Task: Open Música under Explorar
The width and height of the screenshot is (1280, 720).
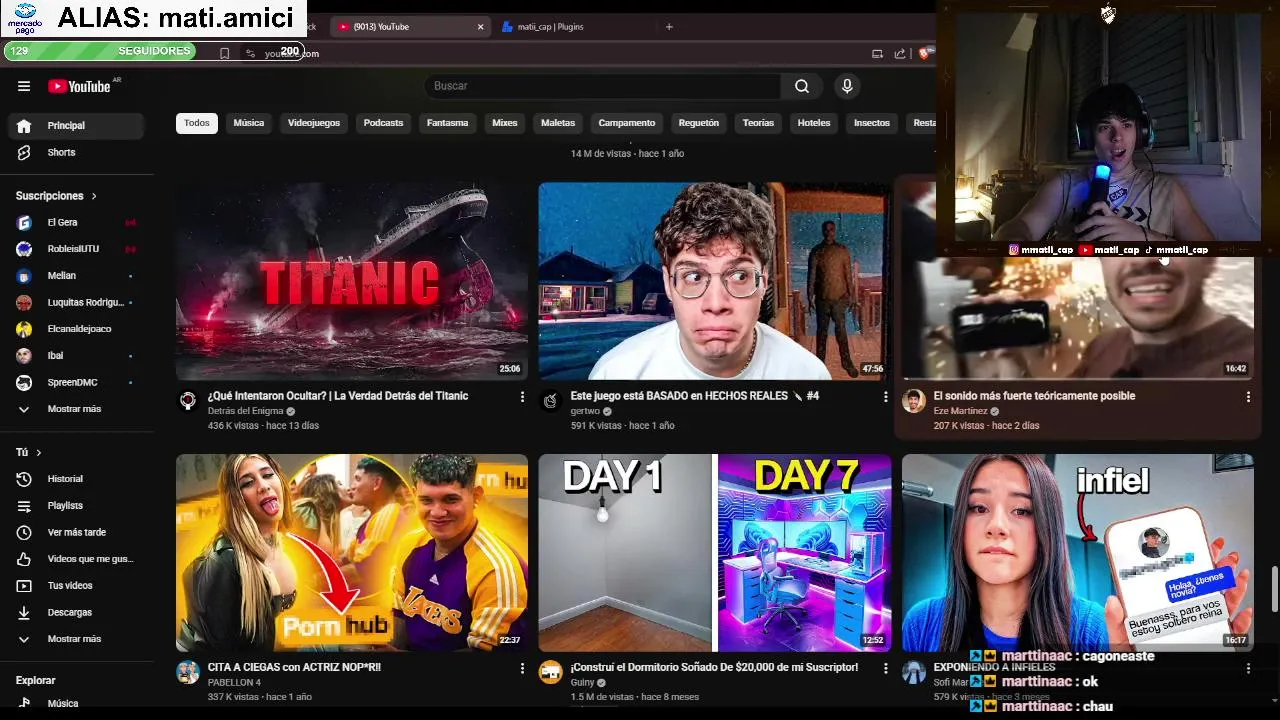Action: point(77,704)
